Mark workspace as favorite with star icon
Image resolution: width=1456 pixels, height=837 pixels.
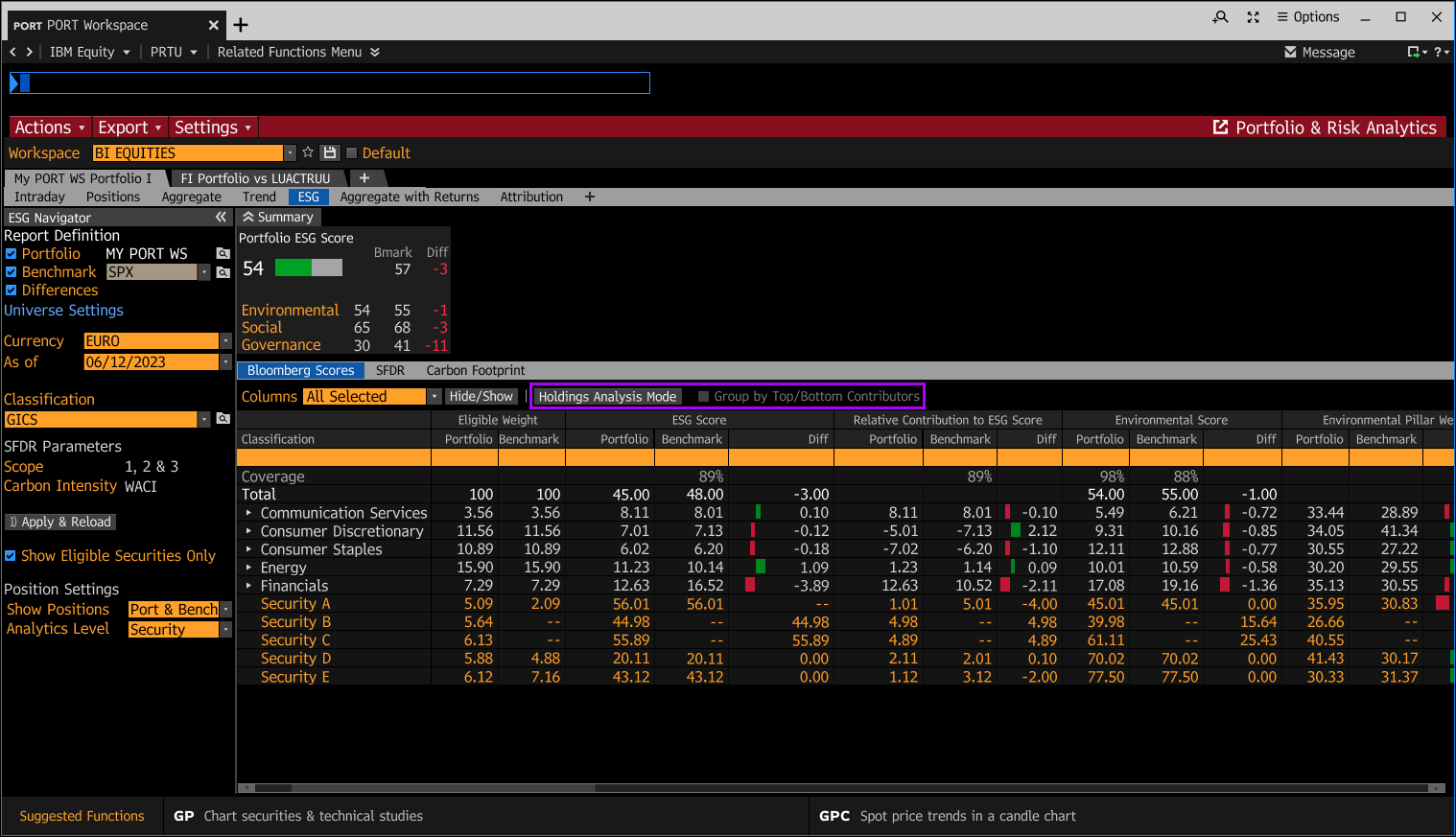[308, 152]
